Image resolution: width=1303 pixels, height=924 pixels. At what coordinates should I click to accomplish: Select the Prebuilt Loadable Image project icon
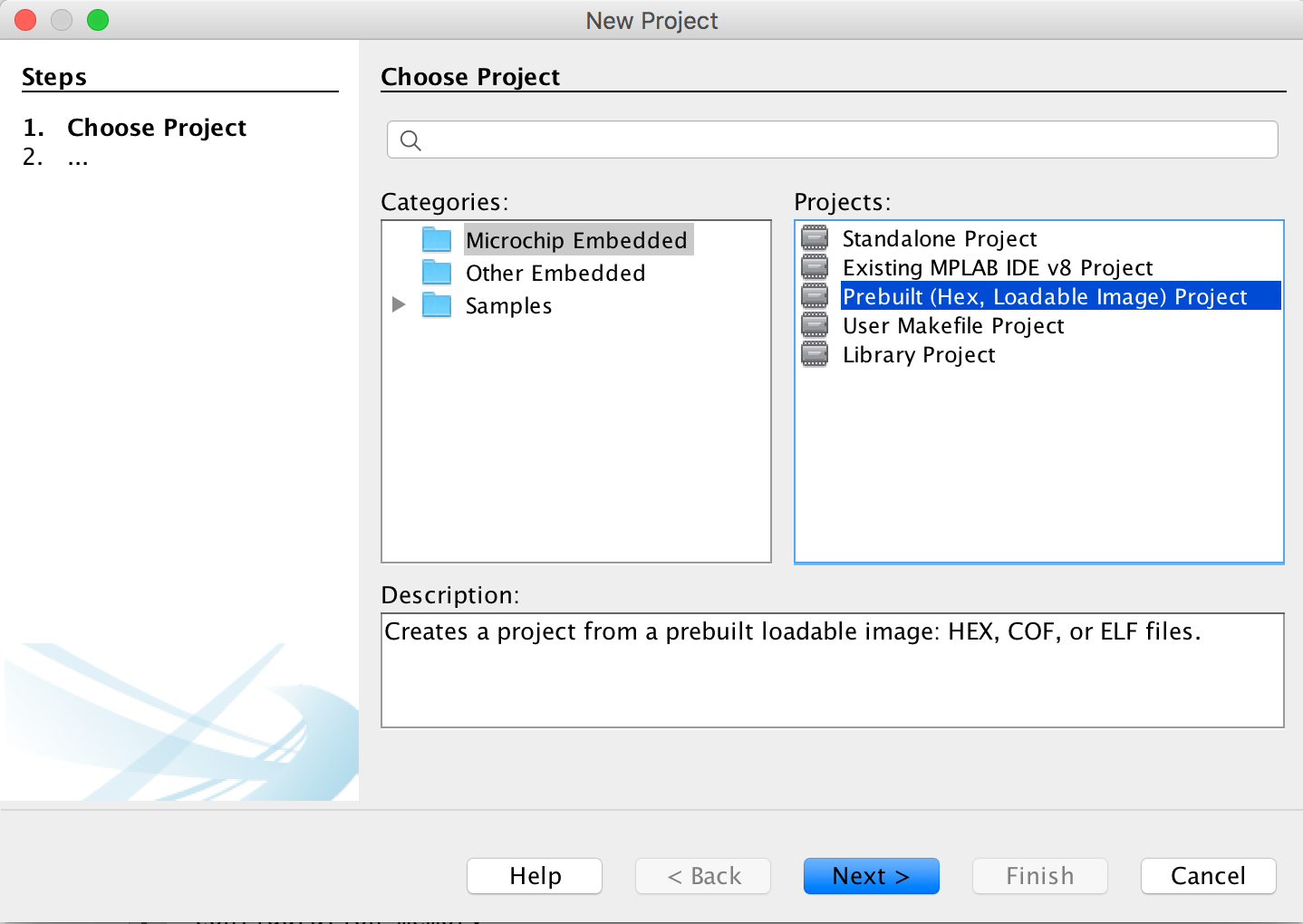(x=814, y=295)
